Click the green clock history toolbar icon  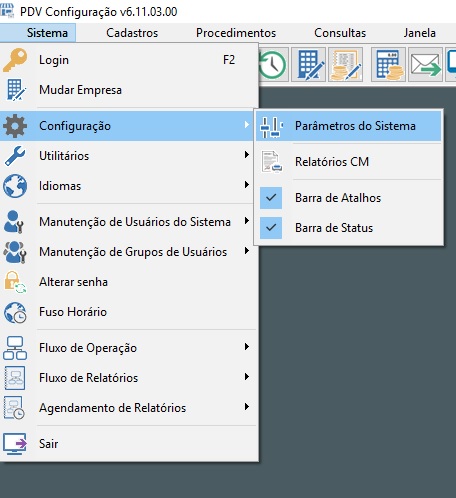pyautogui.click(x=273, y=65)
